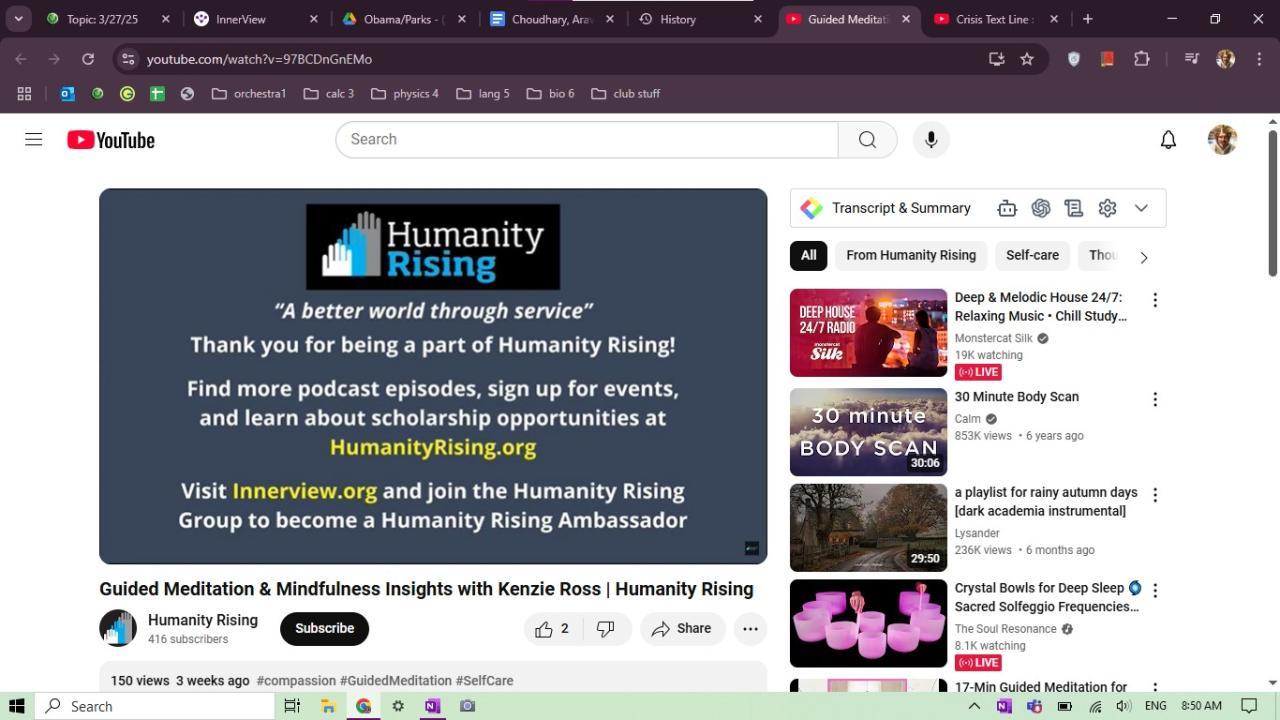View site information icon in address bar

coord(127,59)
